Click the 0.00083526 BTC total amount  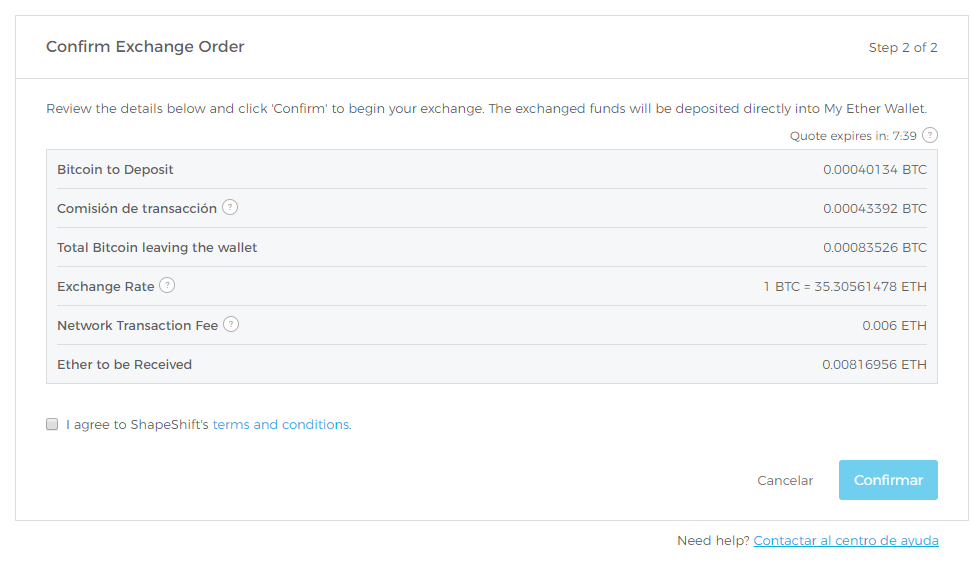pos(875,247)
